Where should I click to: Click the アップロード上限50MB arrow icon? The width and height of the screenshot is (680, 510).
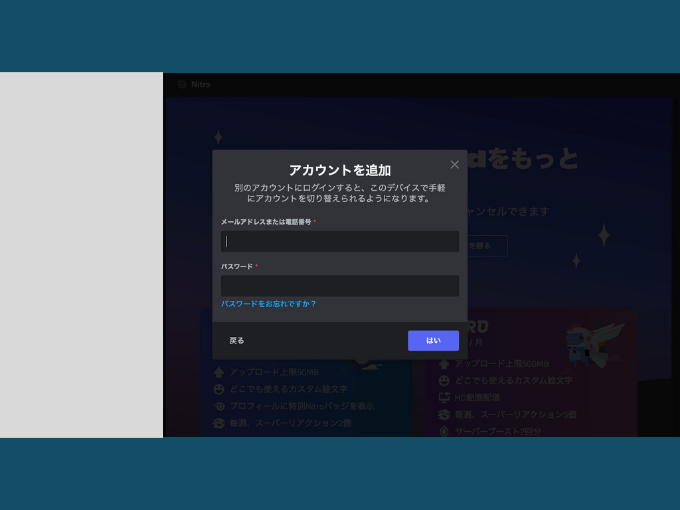click(219, 372)
